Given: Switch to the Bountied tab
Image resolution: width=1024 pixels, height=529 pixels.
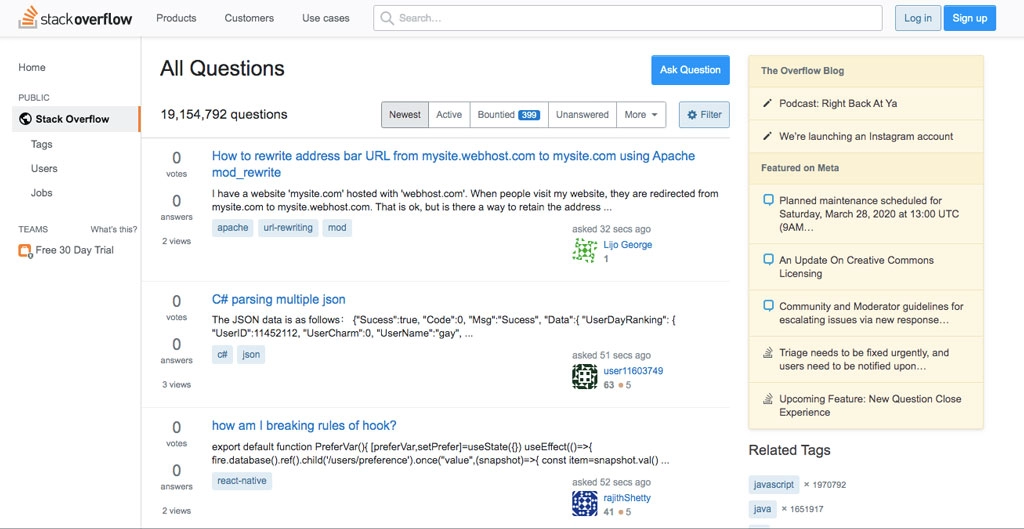Looking at the screenshot, I should pyautogui.click(x=508, y=114).
